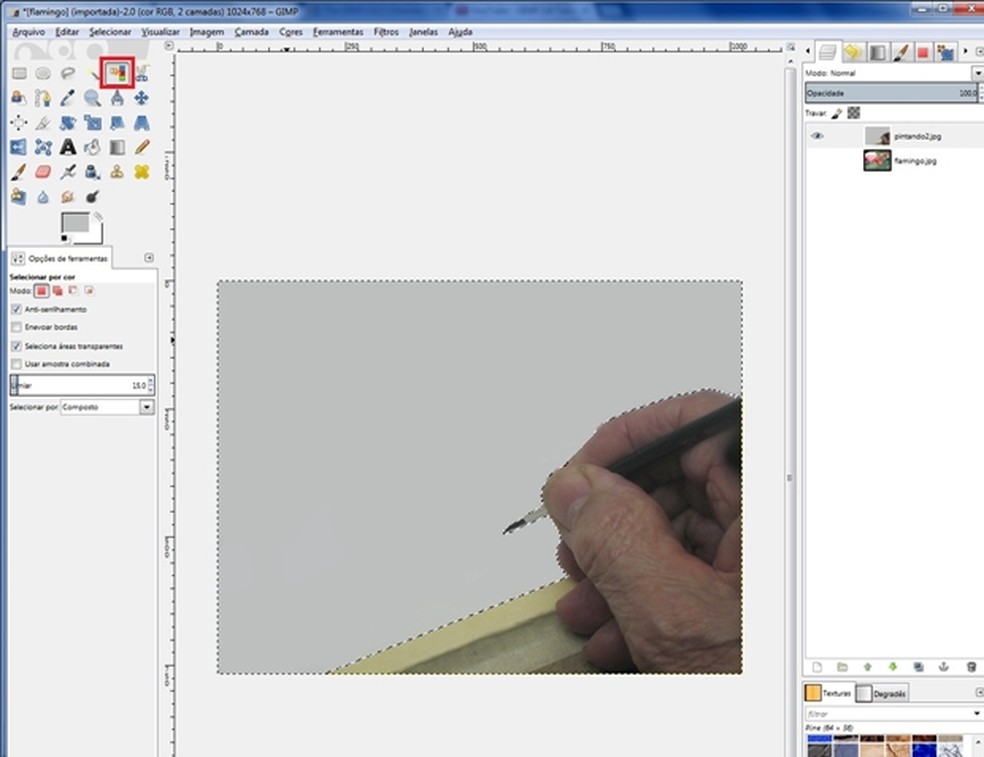Select the Text tool

tap(68, 148)
